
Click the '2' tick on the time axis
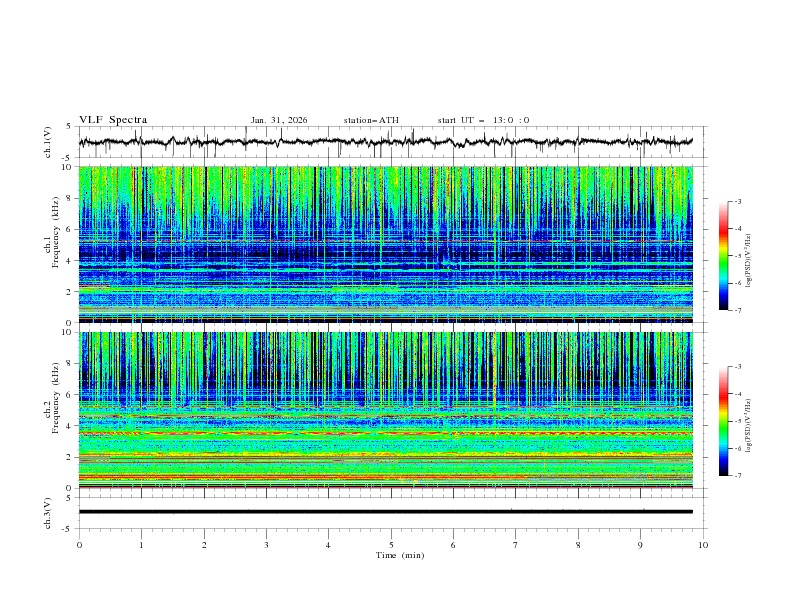point(204,545)
